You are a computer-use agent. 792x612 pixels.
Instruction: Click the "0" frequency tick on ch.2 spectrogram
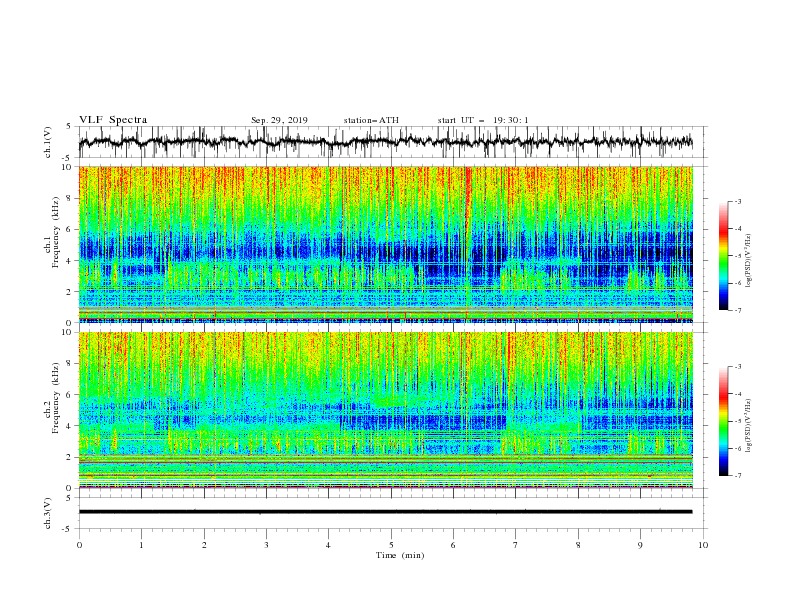pos(70,488)
